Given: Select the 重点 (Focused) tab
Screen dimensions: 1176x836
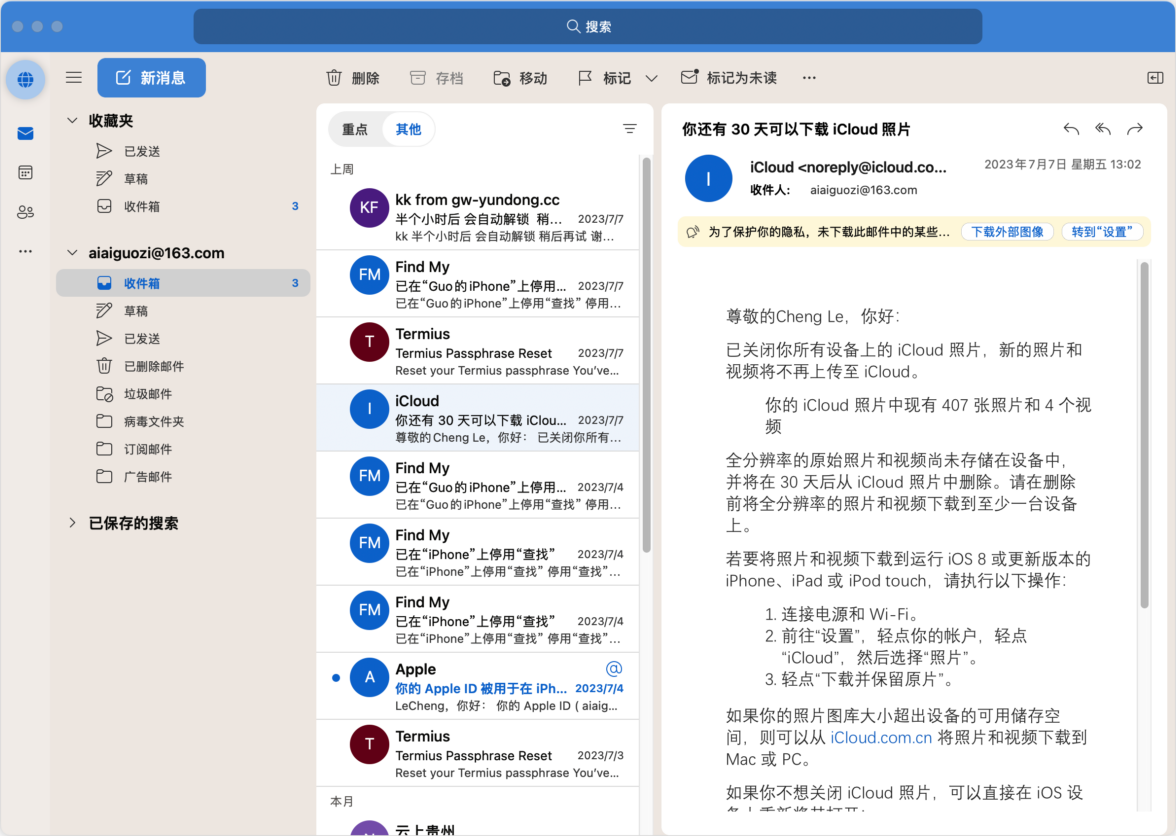Looking at the screenshot, I should (356, 129).
